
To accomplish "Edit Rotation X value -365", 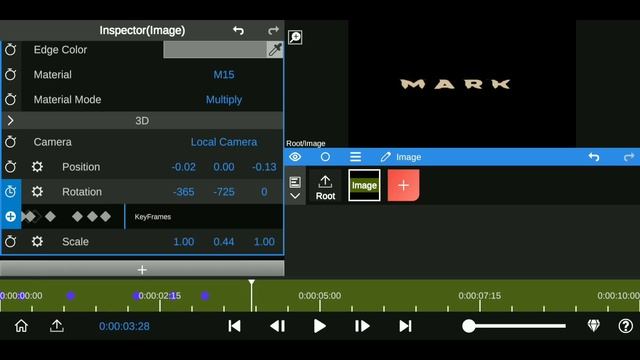I will tap(183, 191).
